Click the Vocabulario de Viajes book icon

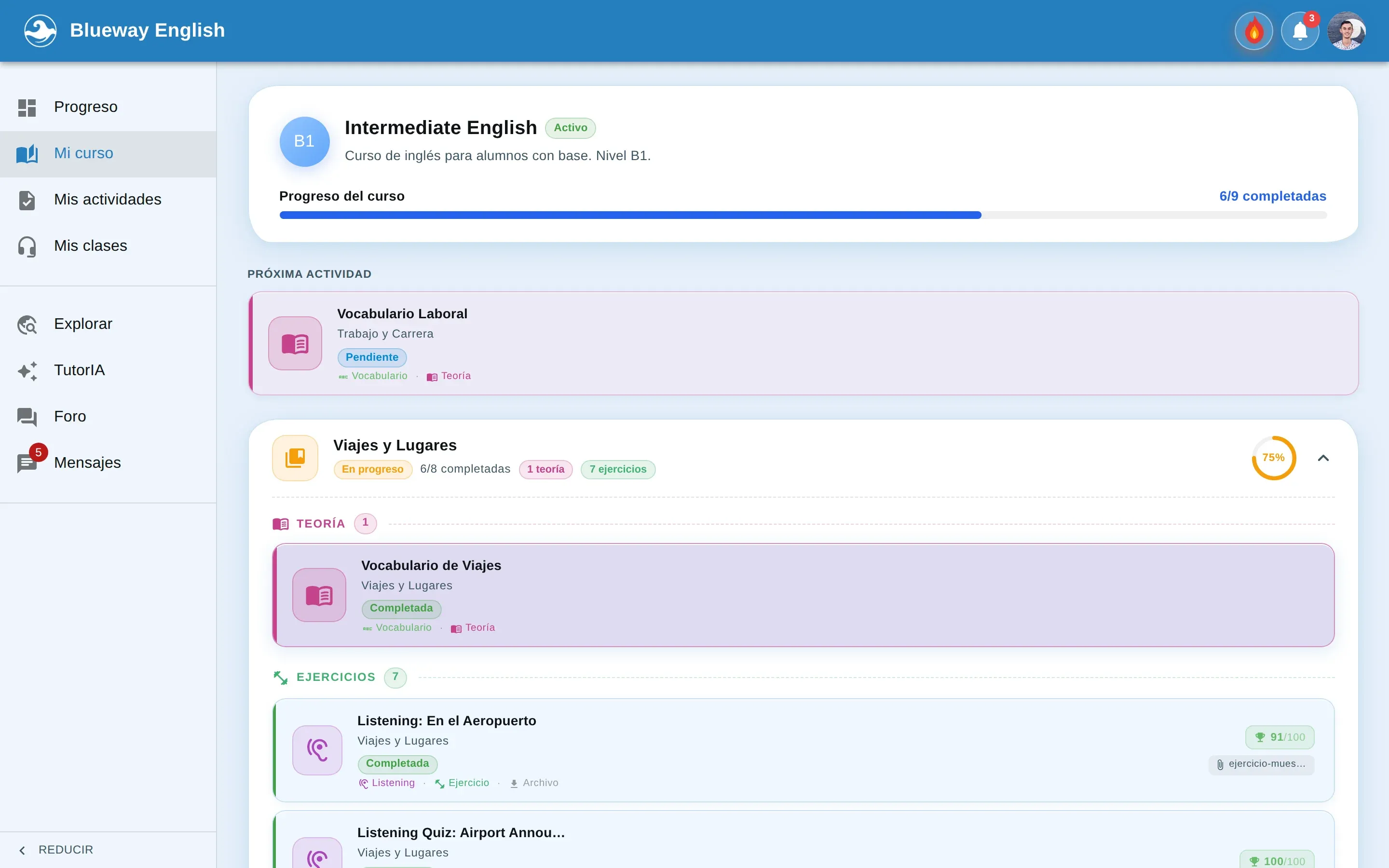(x=319, y=596)
